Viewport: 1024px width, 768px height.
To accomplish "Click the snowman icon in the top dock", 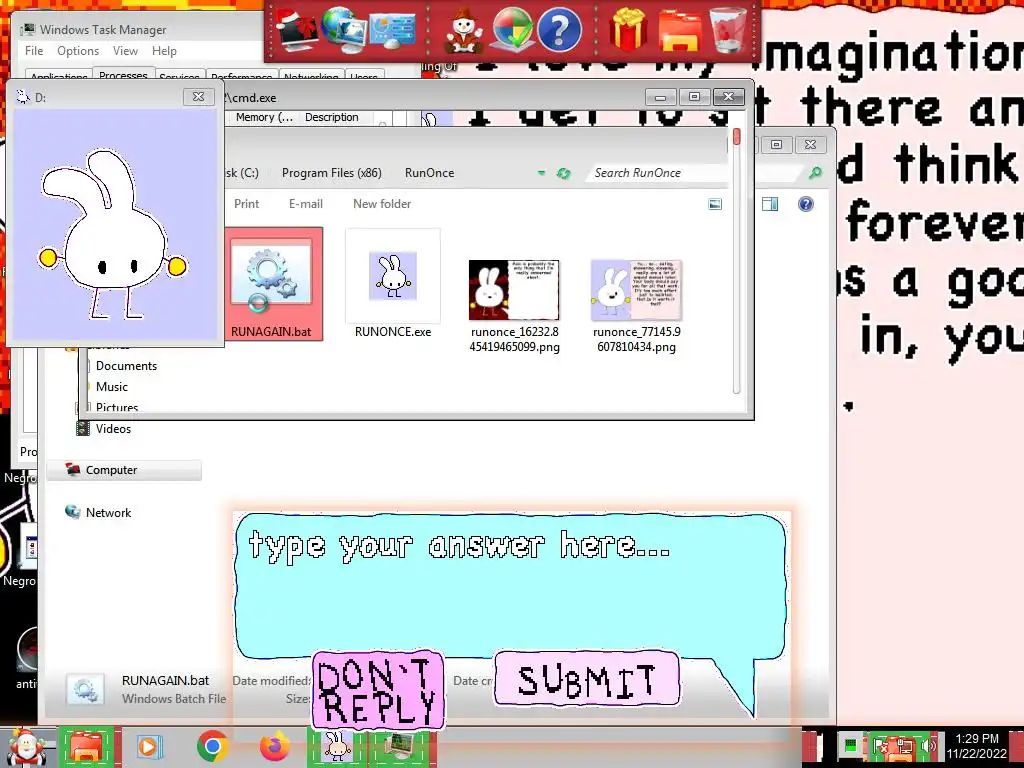I will click(x=463, y=30).
